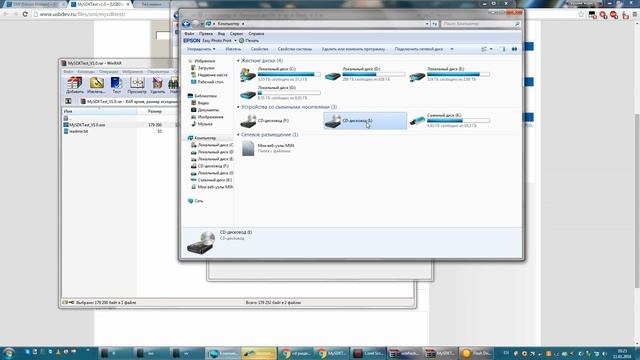Viewport: 640px width, 360px height.
Task: Collapse the Сетевое размещение group
Action: (238, 135)
